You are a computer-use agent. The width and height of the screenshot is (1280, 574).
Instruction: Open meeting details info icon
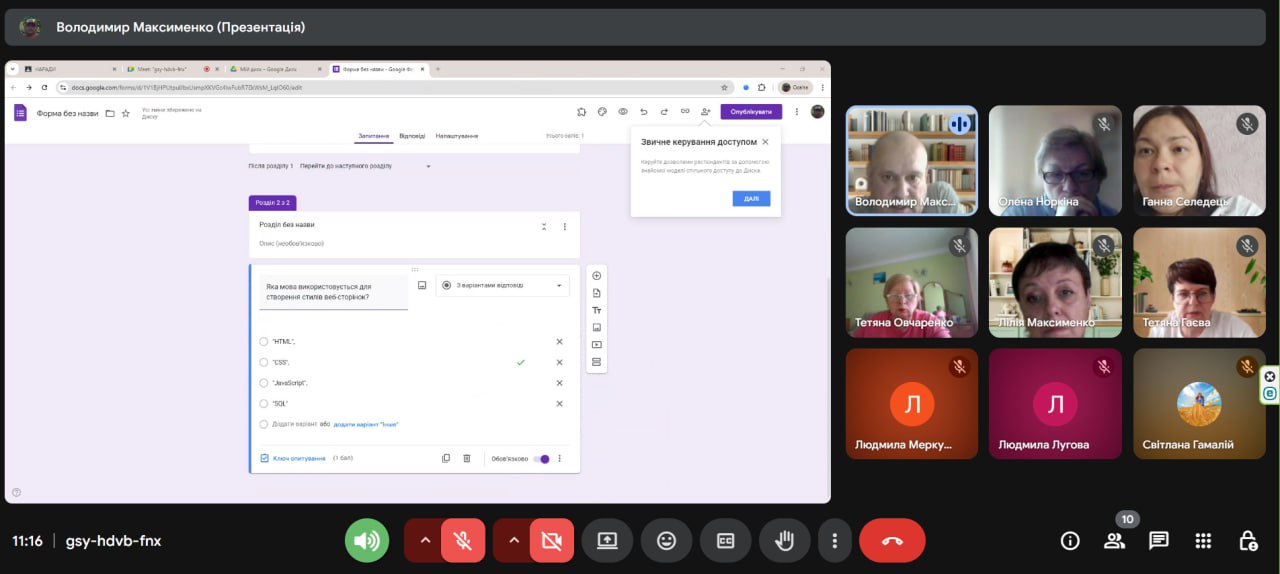[1070, 541]
